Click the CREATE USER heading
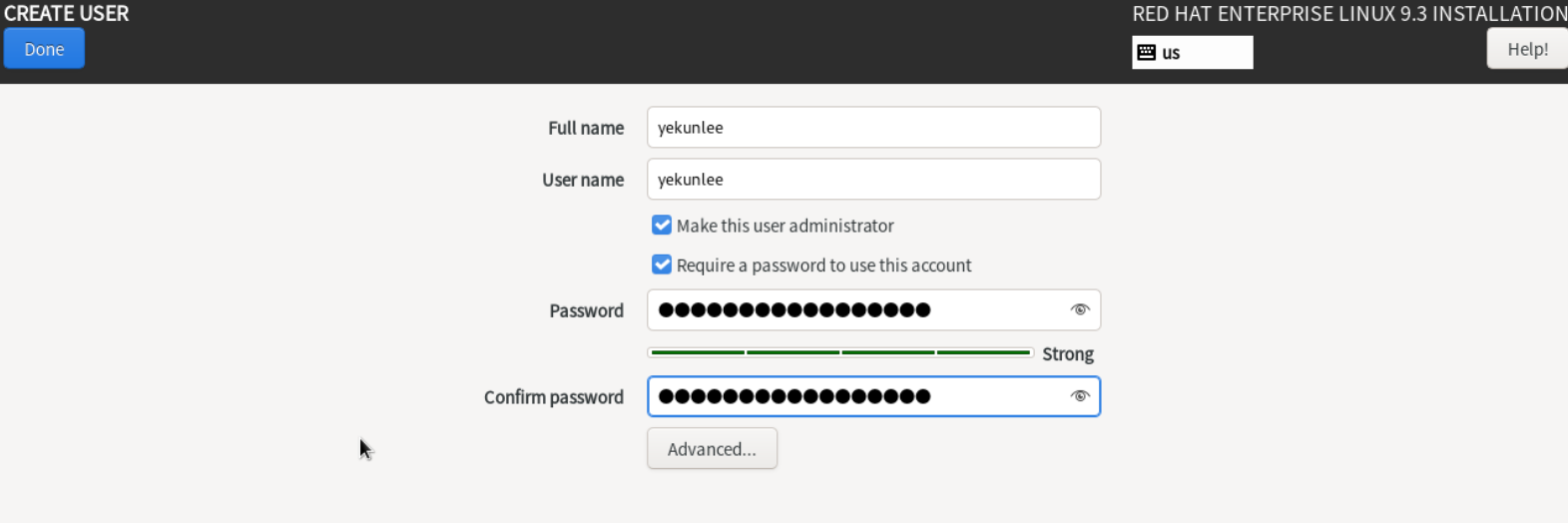Screen dimensions: 1568x523 [x=66, y=14]
